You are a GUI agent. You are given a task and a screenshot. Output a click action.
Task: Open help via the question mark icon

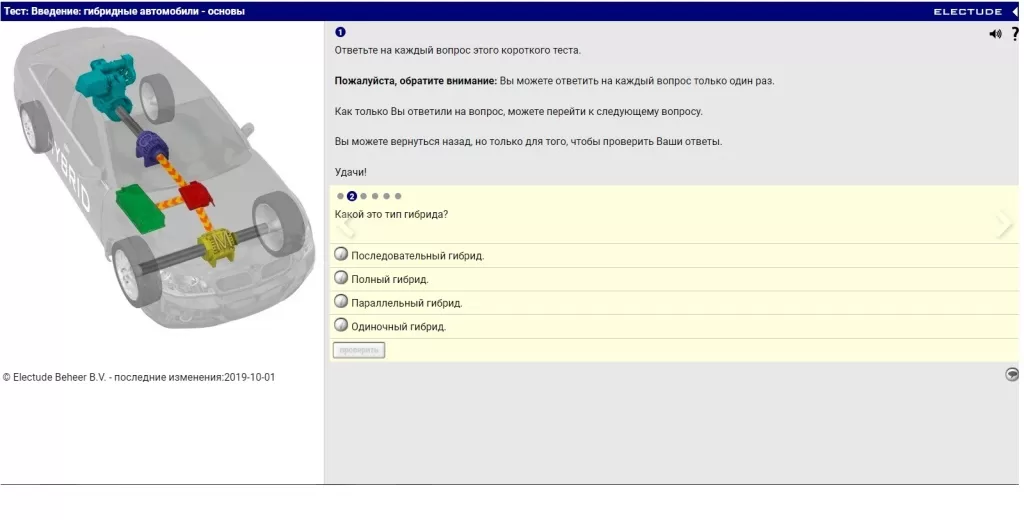click(x=1015, y=34)
